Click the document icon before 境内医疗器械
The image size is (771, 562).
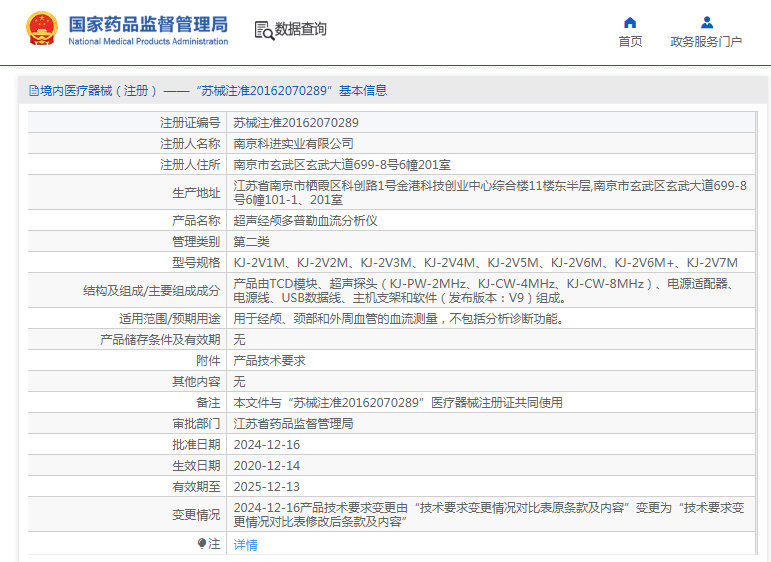coord(33,90)
